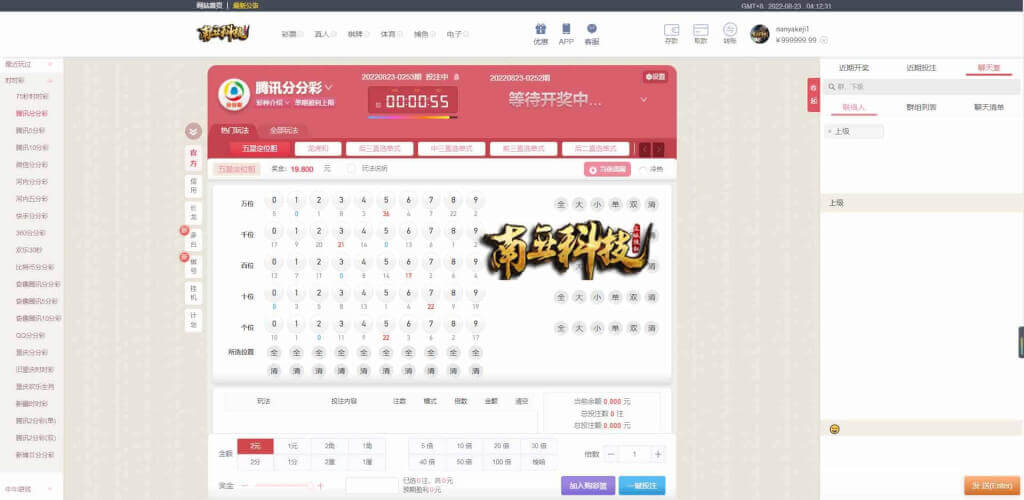Viewport: 1024px width, 500px height.
Task: Select 万位 number 5
Action: pyautogui.click(x=386, y=200)
